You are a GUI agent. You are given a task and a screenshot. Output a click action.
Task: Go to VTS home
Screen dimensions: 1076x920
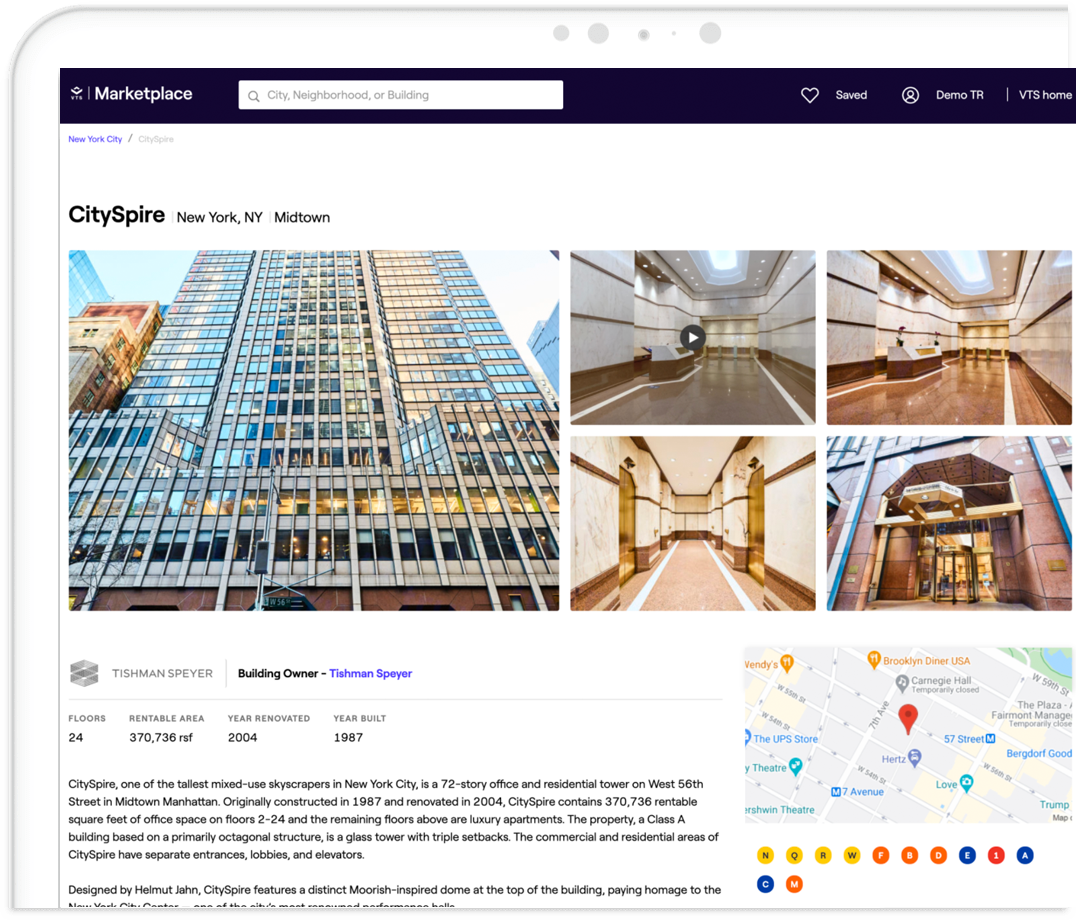coord(1044,95)
